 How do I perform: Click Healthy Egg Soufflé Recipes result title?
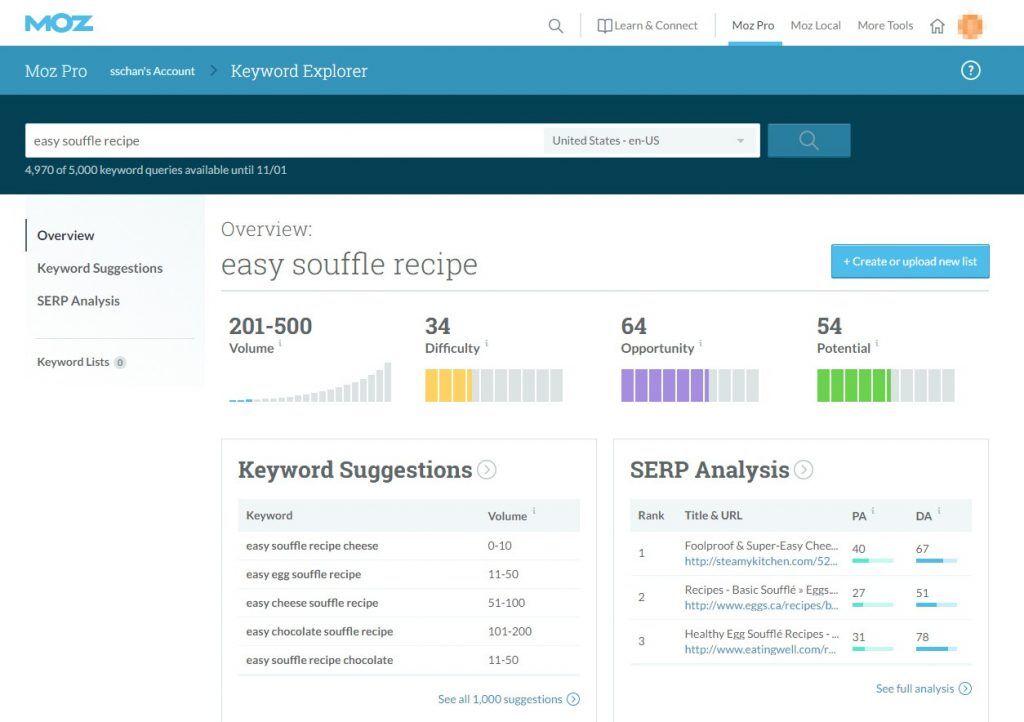tap(761, 634)
